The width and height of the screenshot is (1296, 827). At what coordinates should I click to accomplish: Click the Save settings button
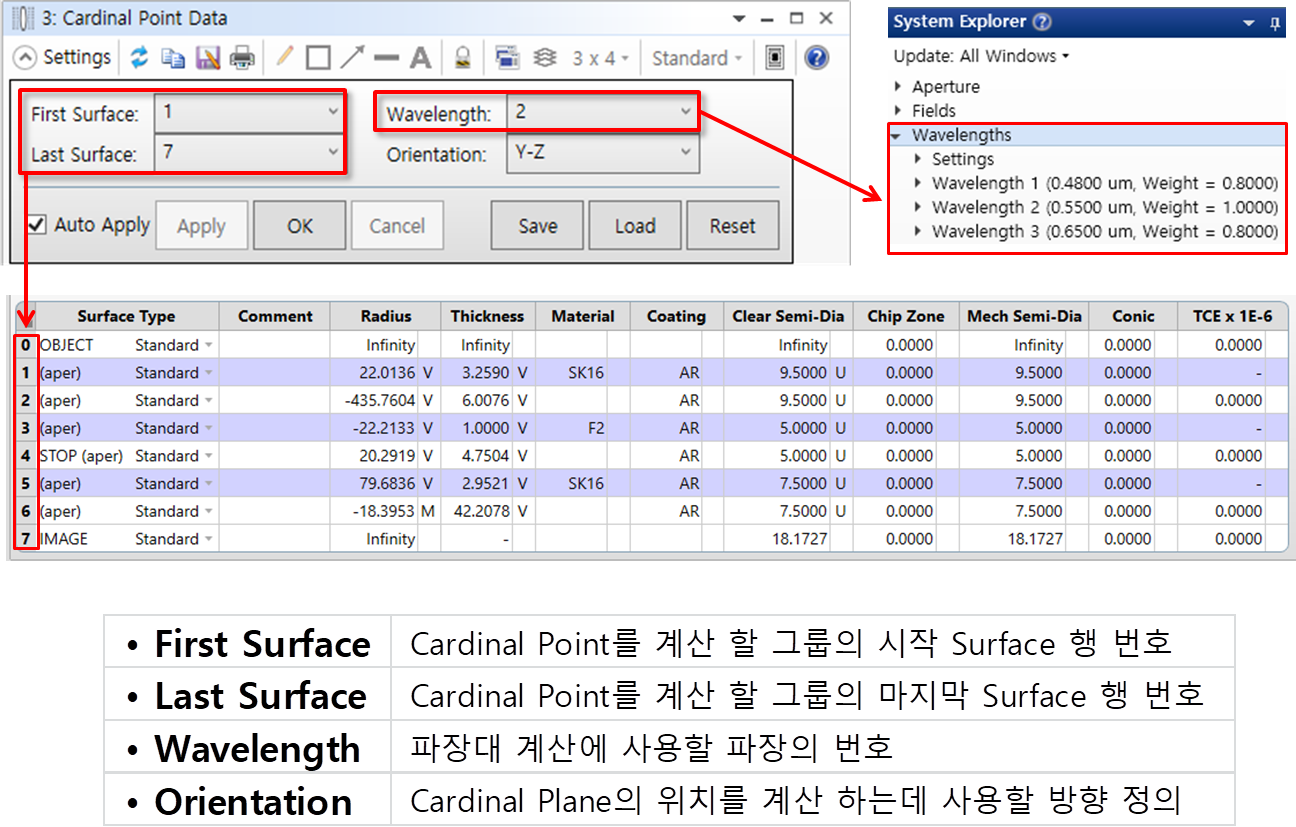(x=537, y=226)
